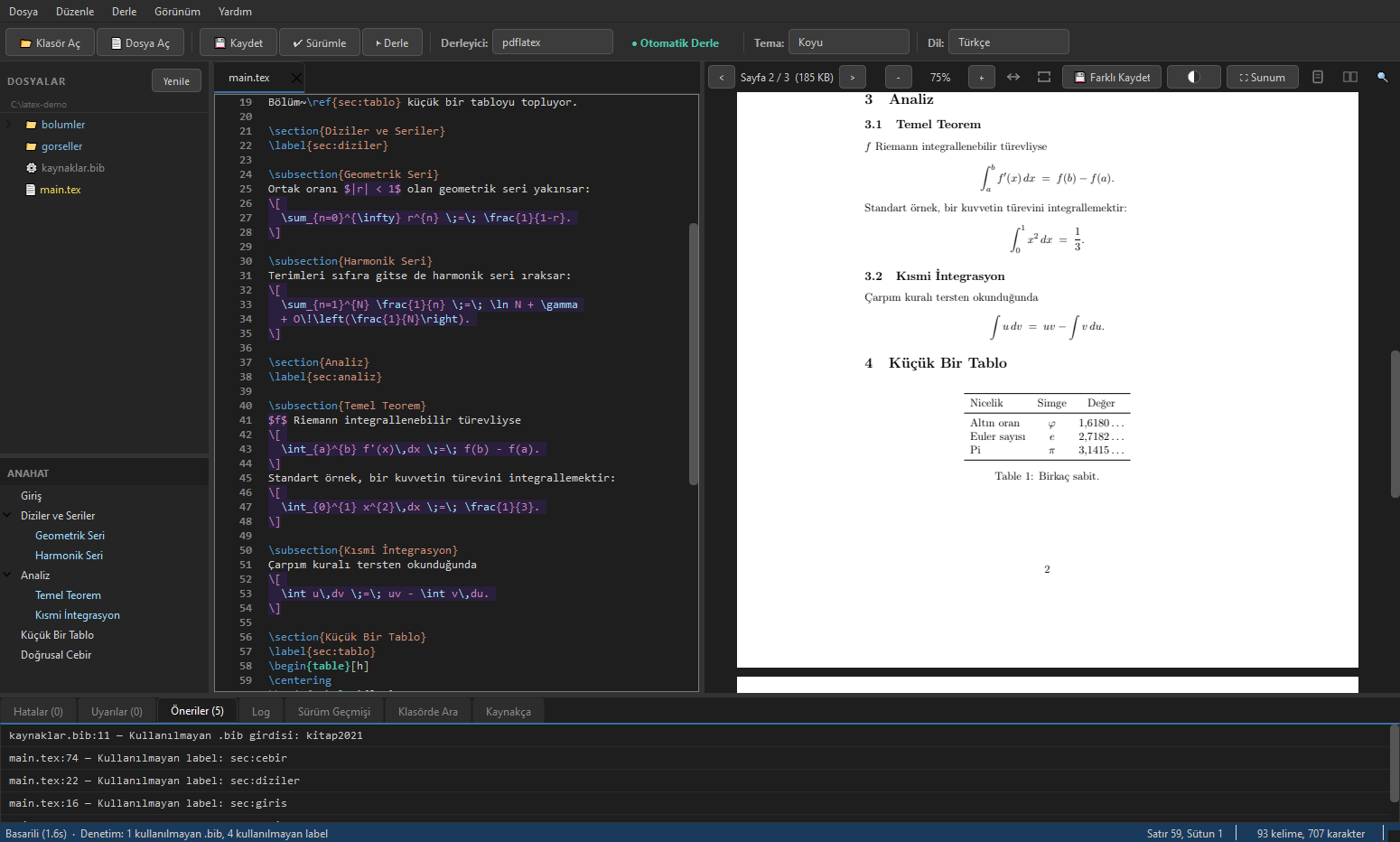Open the Derleyici pdflatex dropdown

point(553,42)
